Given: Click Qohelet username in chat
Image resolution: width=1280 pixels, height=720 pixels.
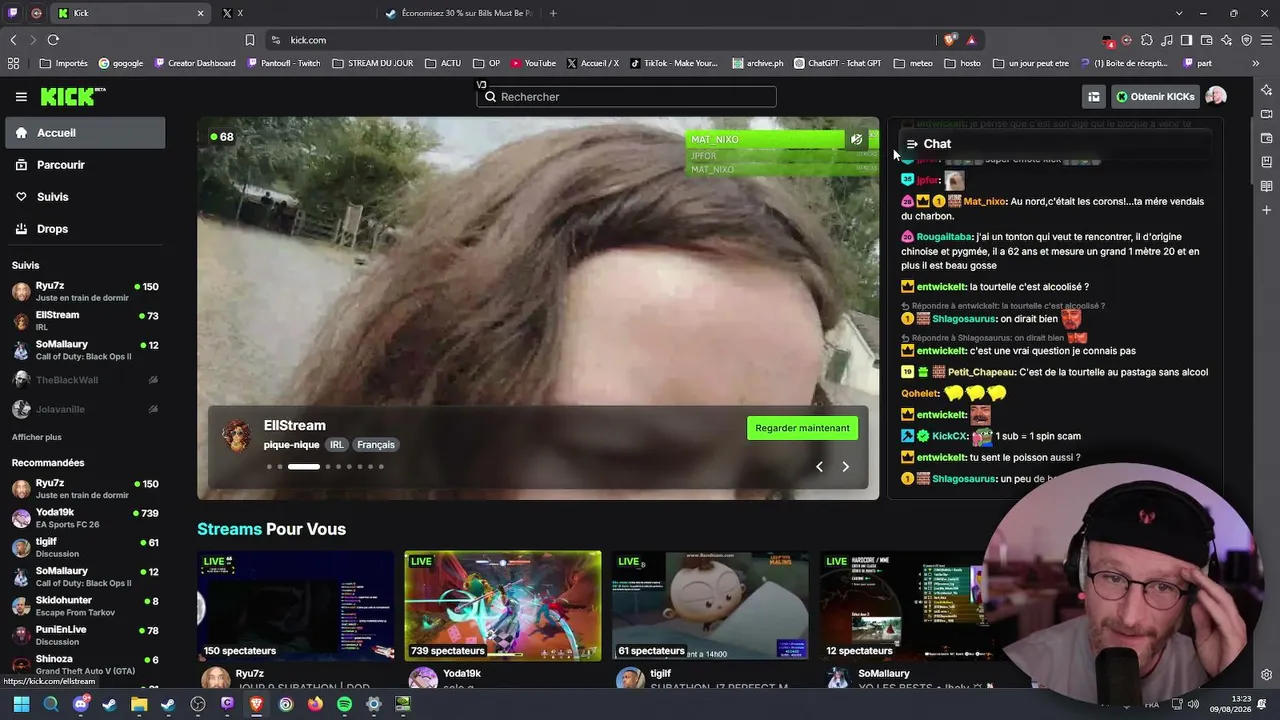Looking at the screenshot, I should [920, 394].
